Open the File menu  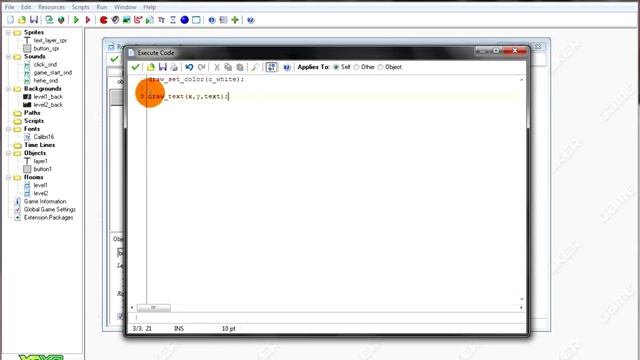click(9, 7)
